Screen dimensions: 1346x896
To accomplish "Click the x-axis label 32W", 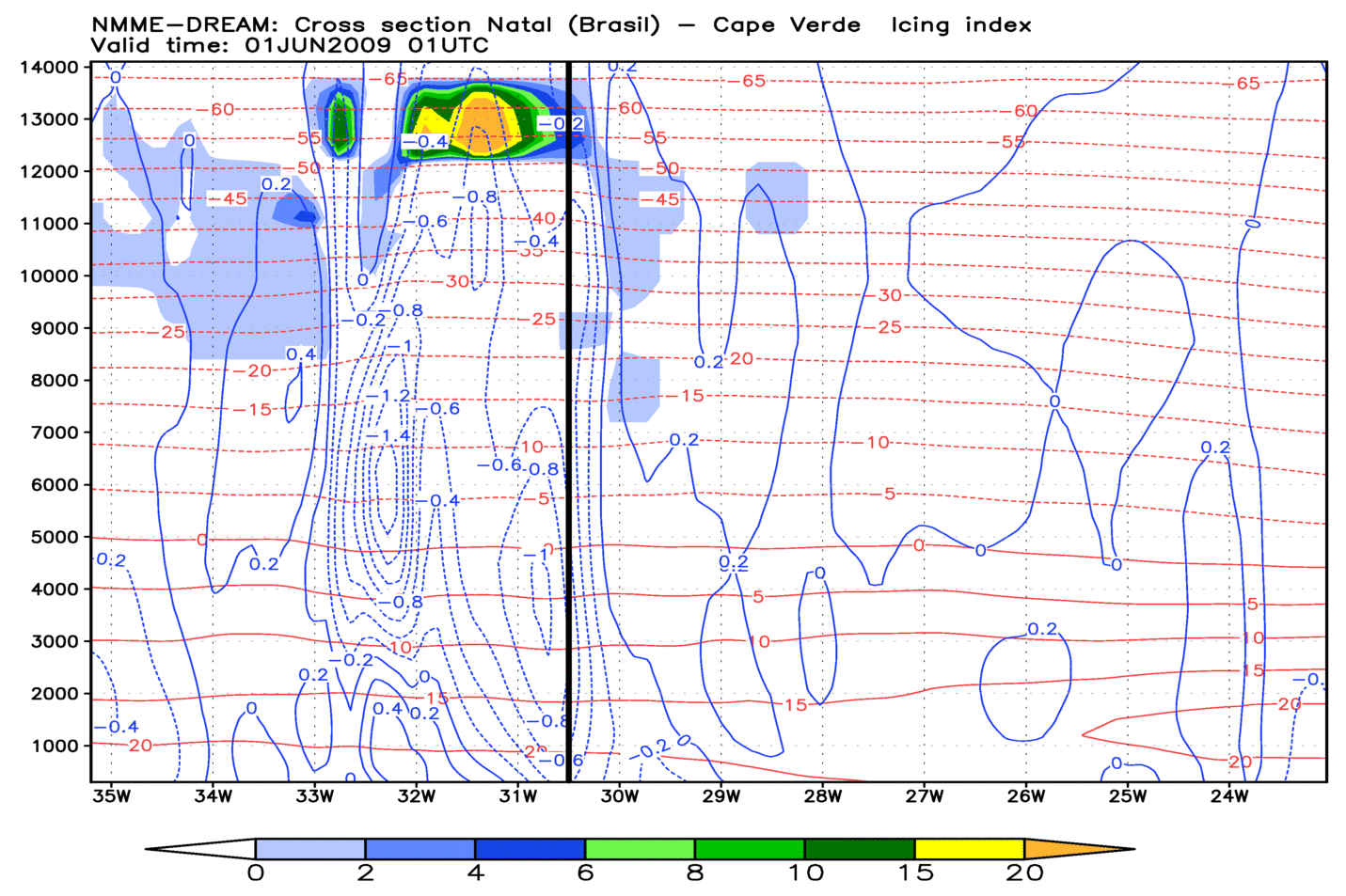I will pos(417,797).
